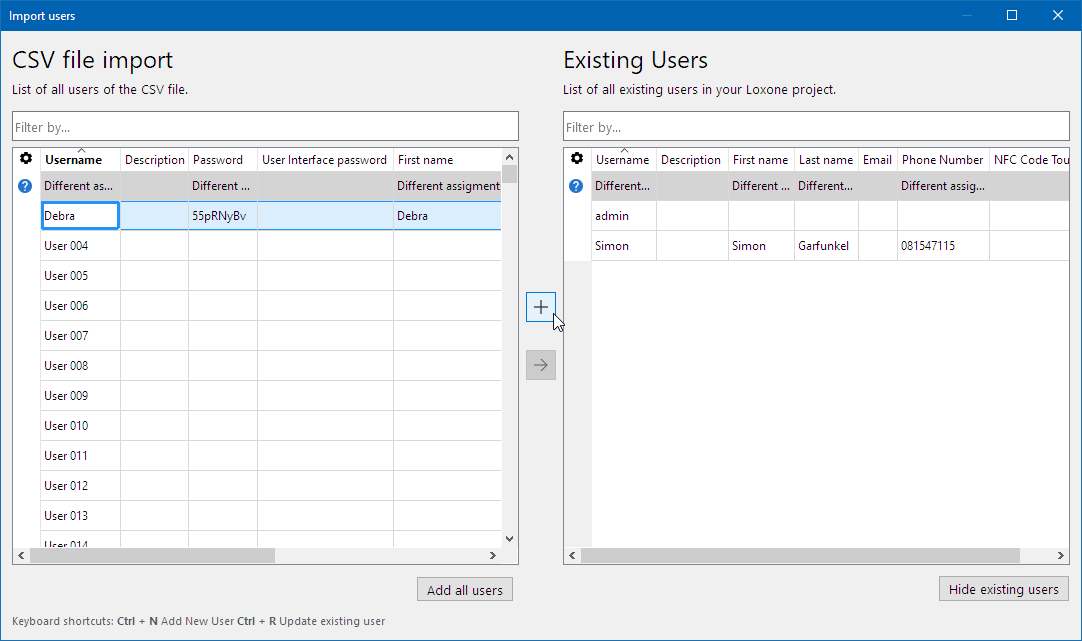Select User 007 row in CSV list
This screenshot has width=1082, height=641.
click(x=67, y=336)
